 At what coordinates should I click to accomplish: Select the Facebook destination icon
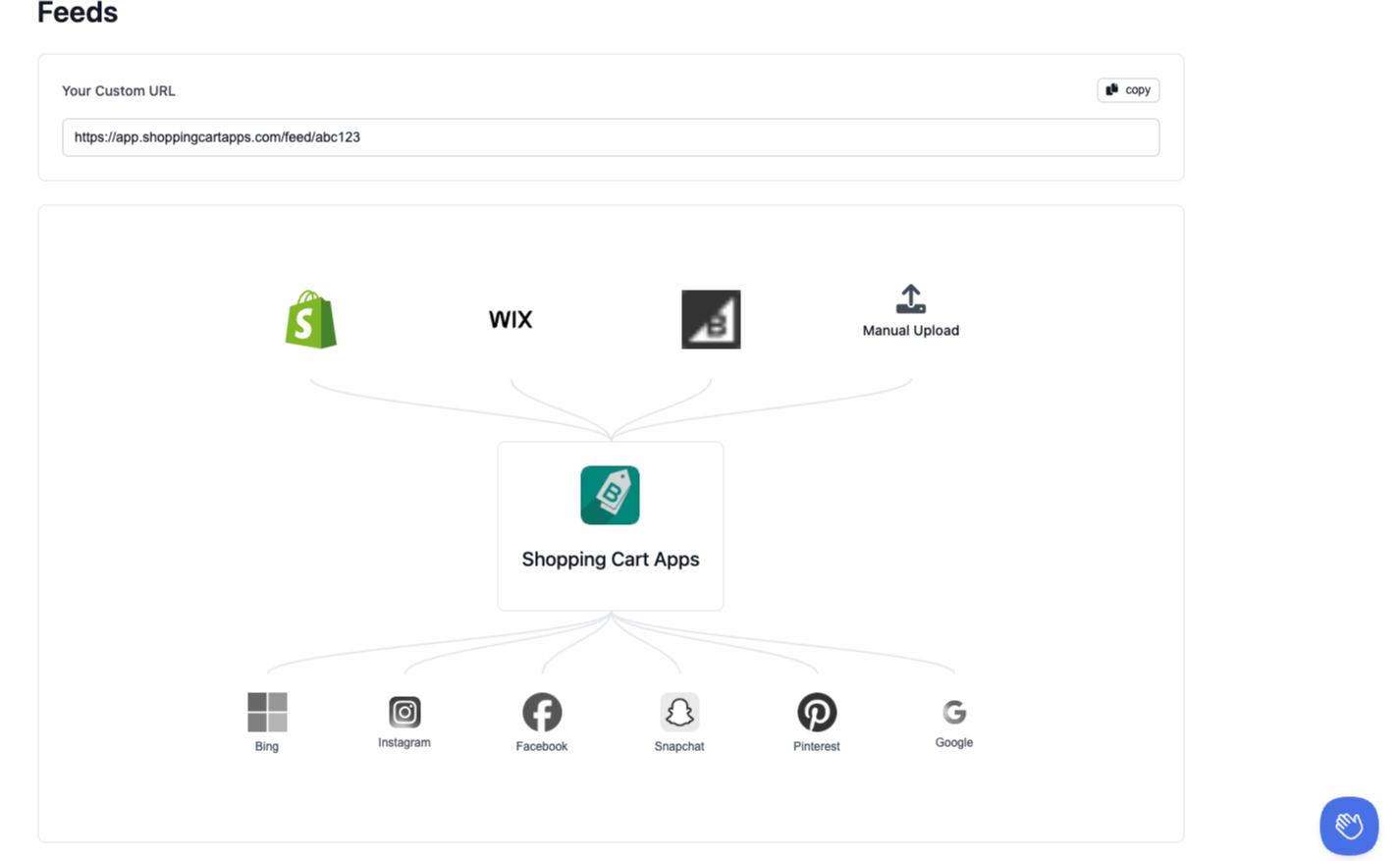click(x=542, y=712)
